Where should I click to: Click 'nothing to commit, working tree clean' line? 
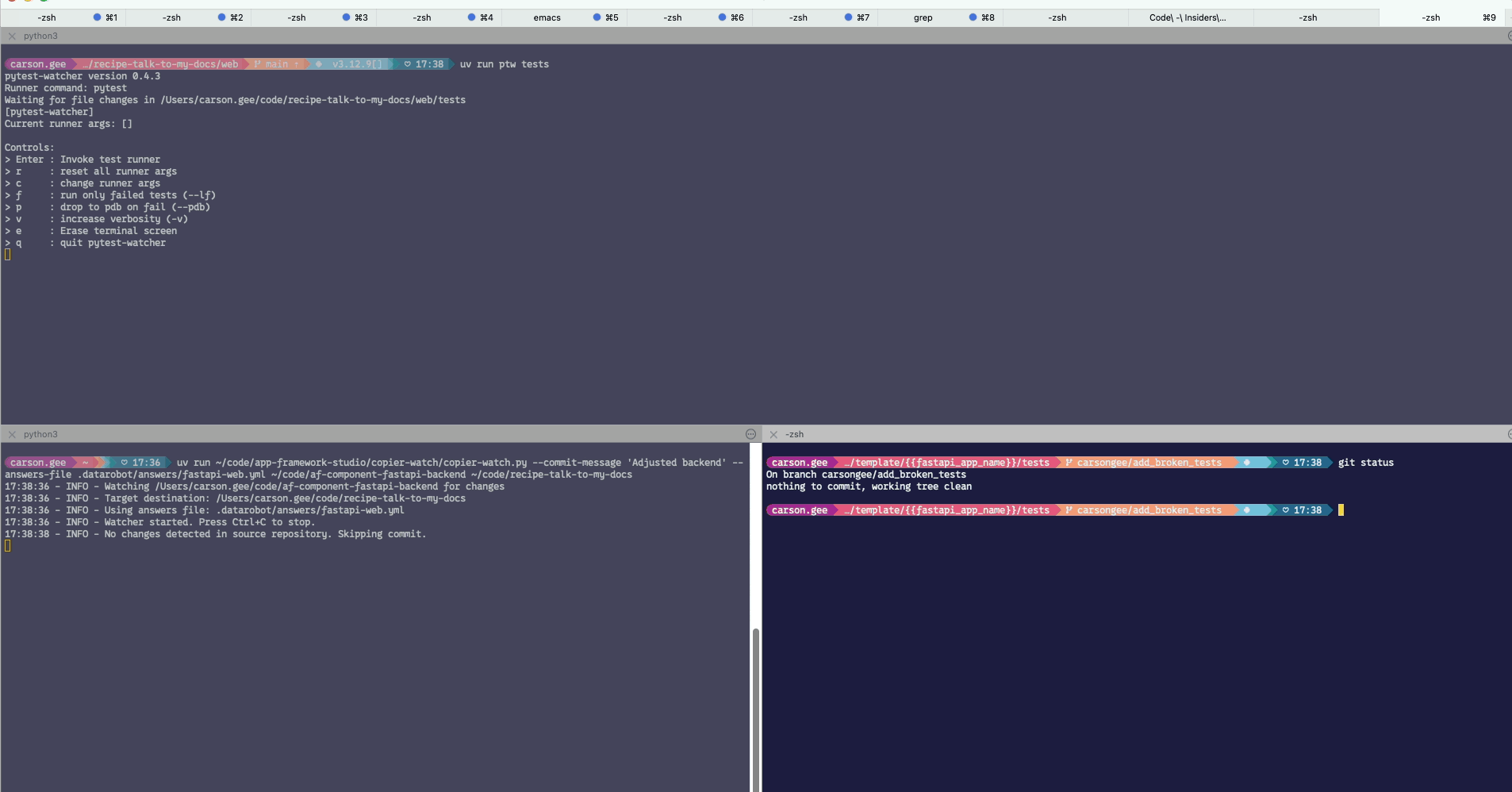pos(869,486)
